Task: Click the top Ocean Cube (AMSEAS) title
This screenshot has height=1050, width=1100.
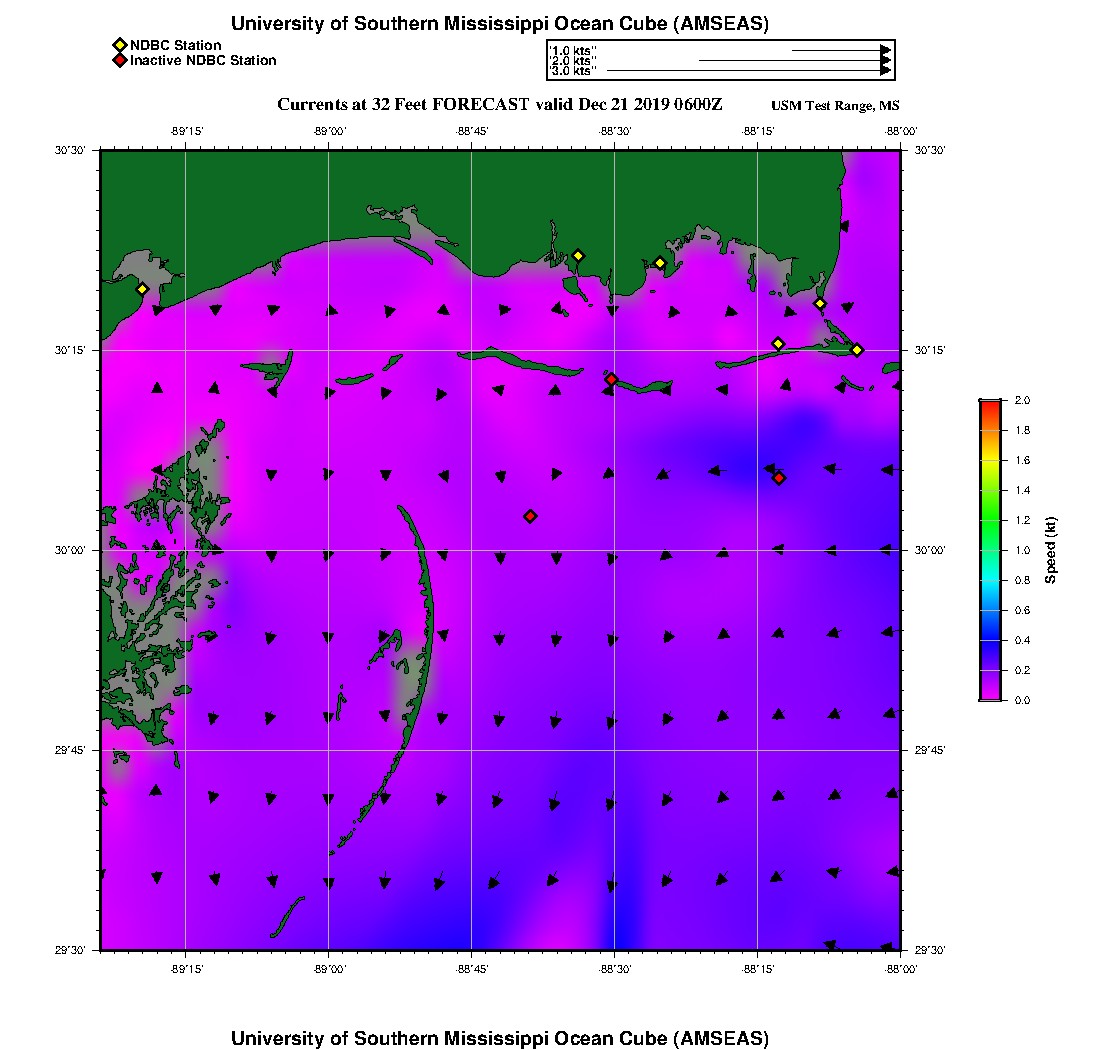Action: [x=500, y=24]
